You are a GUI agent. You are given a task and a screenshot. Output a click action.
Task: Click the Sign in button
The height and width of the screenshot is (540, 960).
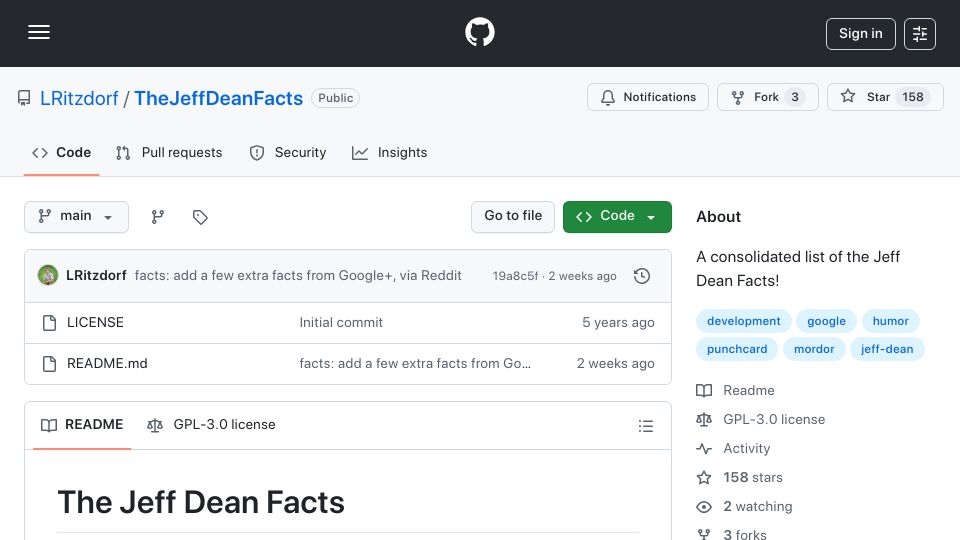pyautogui.click(x=860, y=34)
